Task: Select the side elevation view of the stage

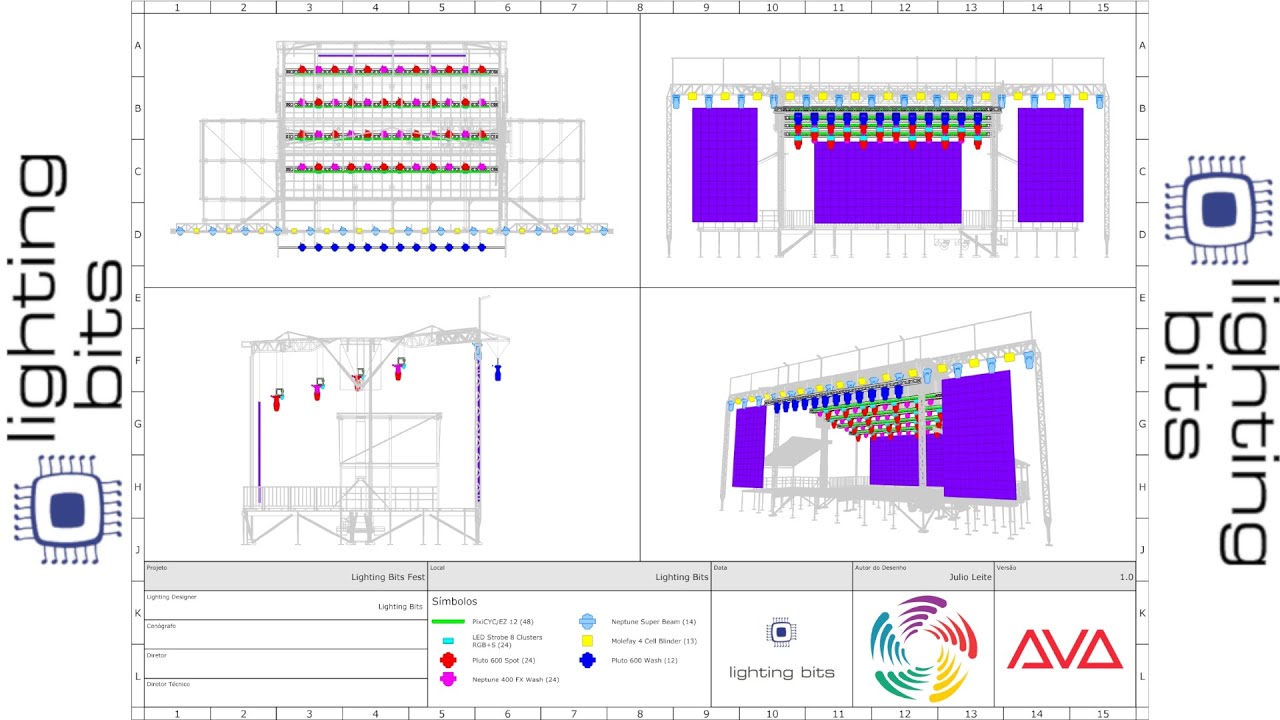Action: tap(375, 420)
